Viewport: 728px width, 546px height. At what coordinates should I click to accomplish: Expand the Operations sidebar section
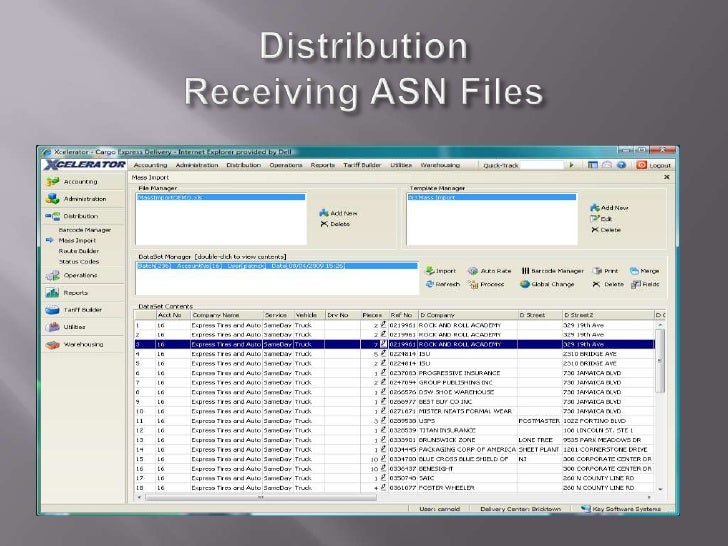[x=80, y=274]
